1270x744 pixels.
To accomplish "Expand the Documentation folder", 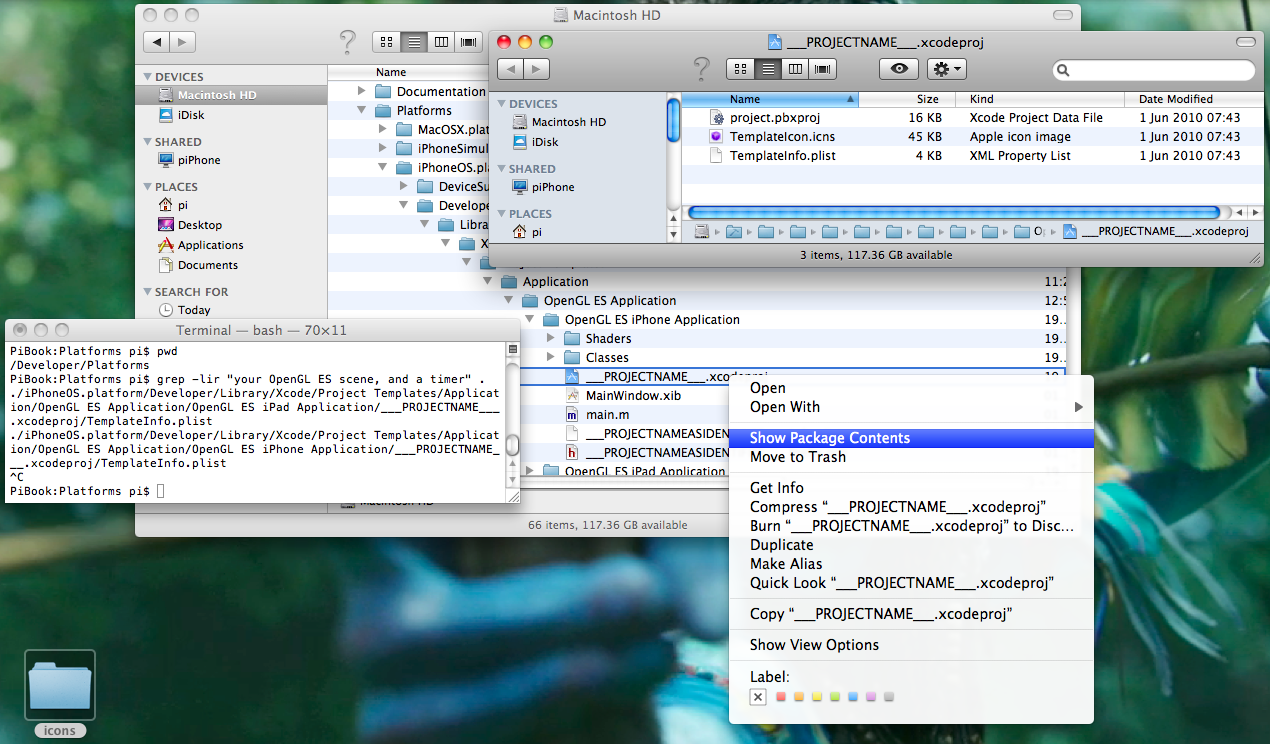I will coord(362,91).
